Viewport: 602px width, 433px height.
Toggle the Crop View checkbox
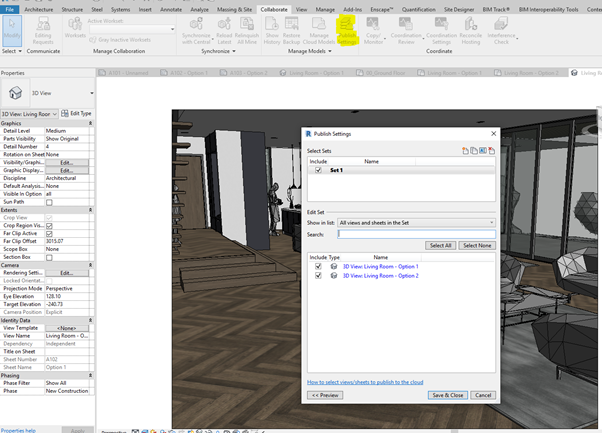coord(49,218)
